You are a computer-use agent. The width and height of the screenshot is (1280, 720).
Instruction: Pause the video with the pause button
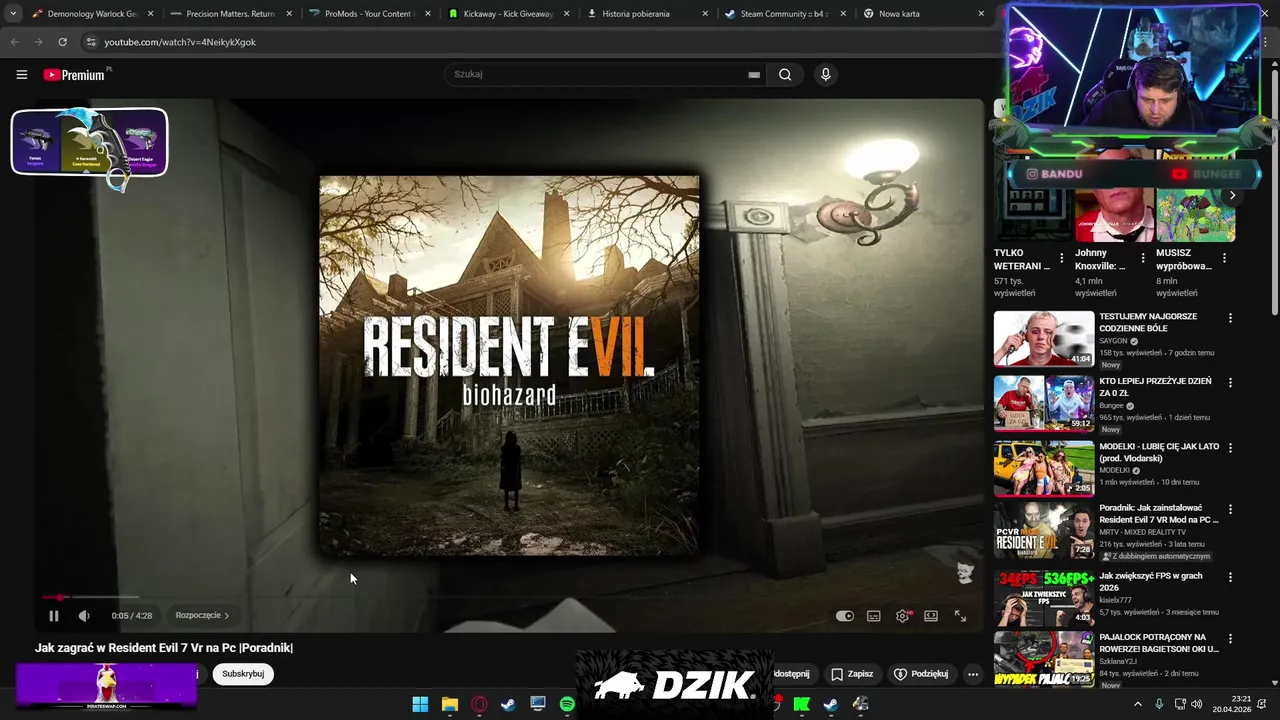[54, 616]
